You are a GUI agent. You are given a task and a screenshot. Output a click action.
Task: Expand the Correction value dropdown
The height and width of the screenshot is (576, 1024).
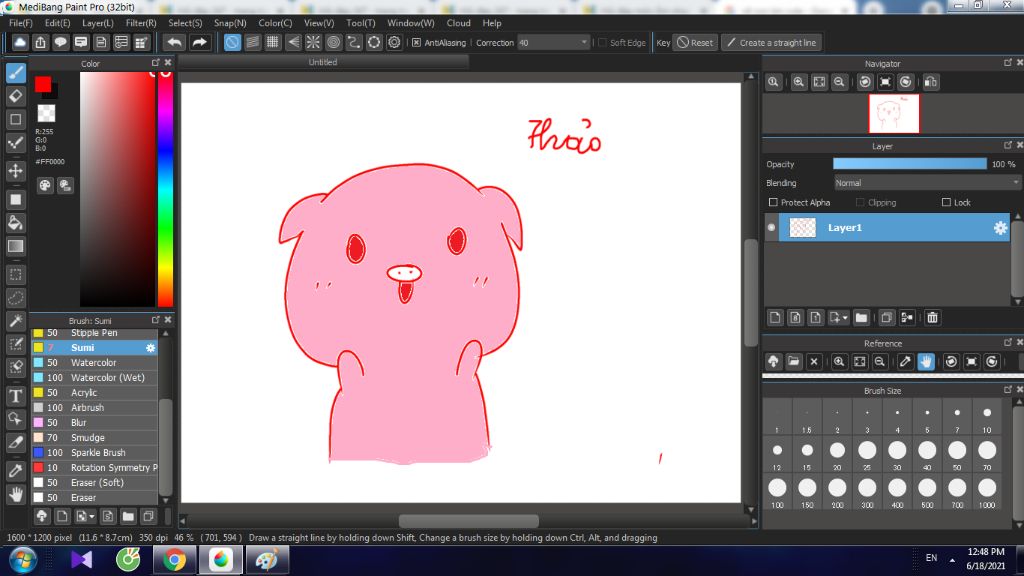click(584, 43)
